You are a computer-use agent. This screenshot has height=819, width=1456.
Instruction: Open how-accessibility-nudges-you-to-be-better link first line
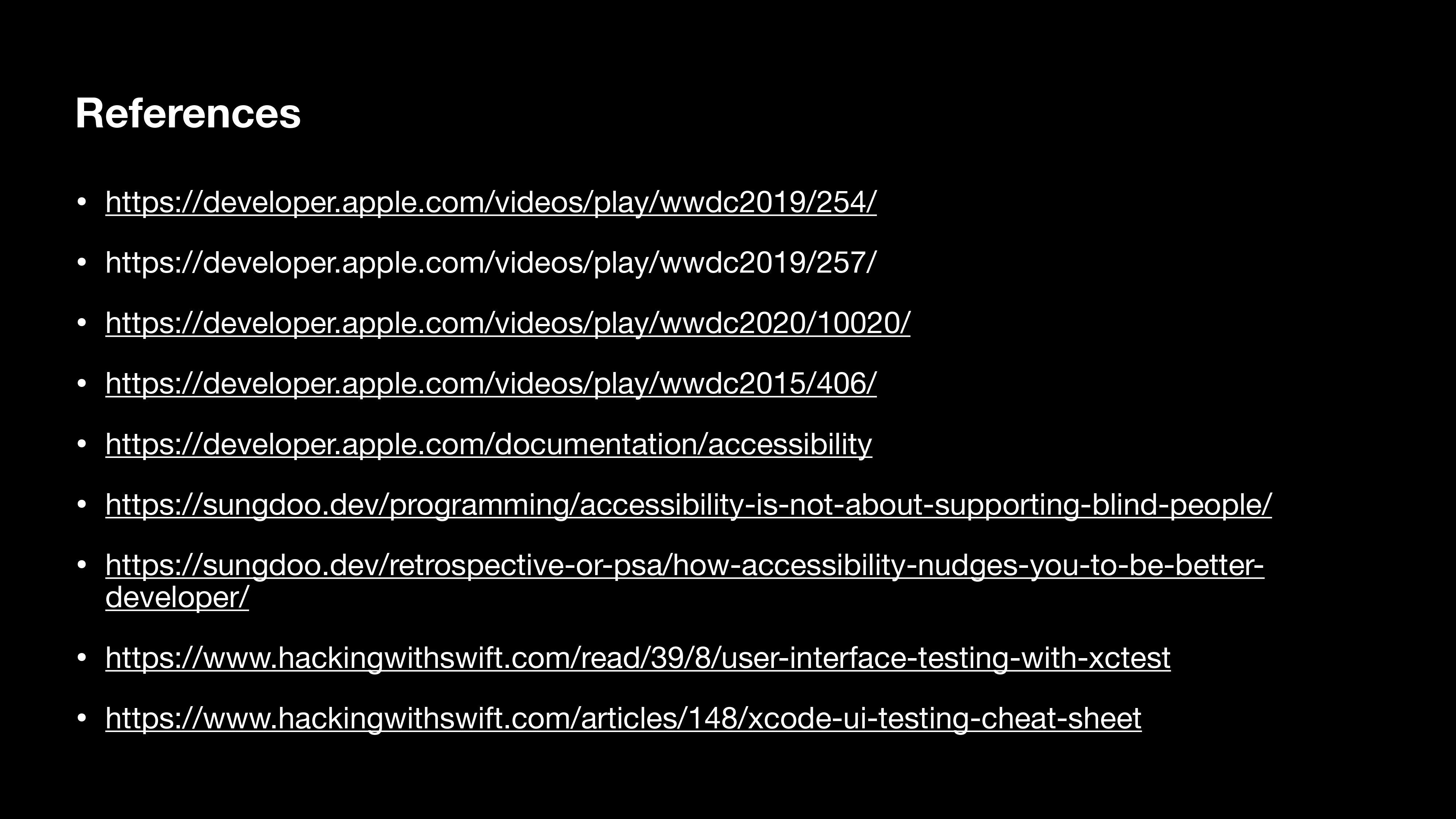[684, 565]
